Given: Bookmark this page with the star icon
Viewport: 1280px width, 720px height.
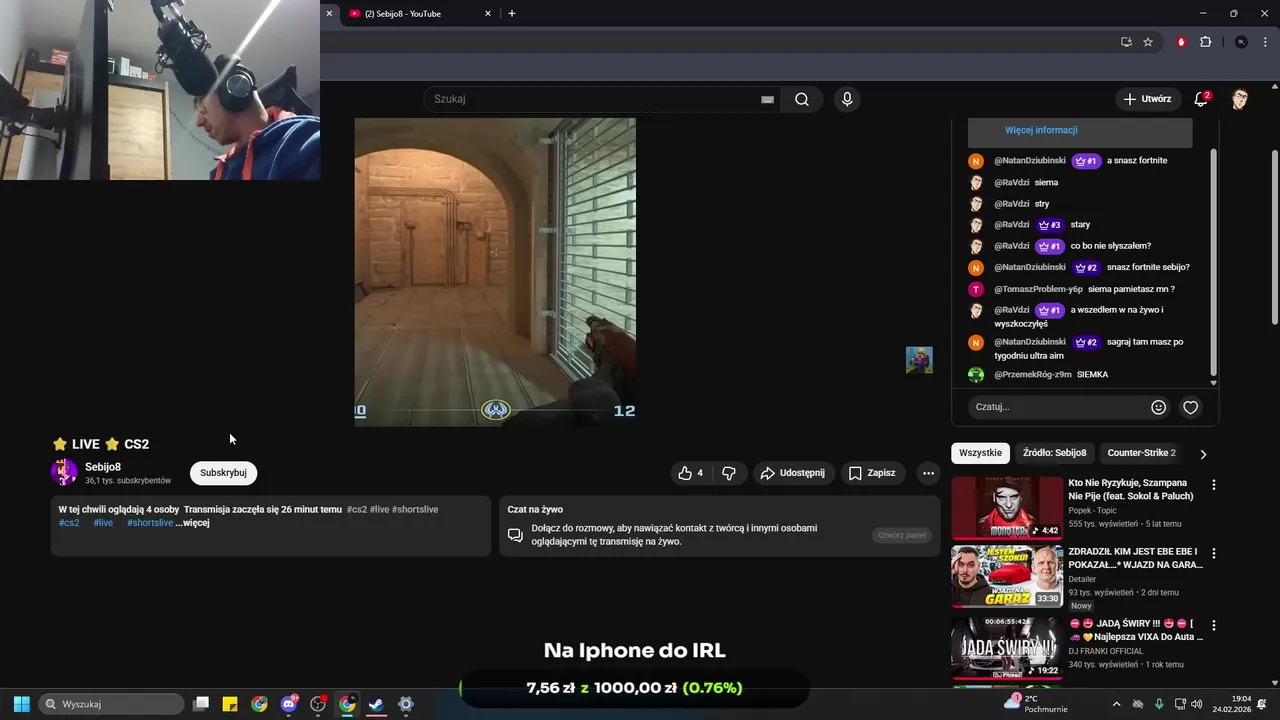Looking at the screenshot, I should coord(1148,42).
